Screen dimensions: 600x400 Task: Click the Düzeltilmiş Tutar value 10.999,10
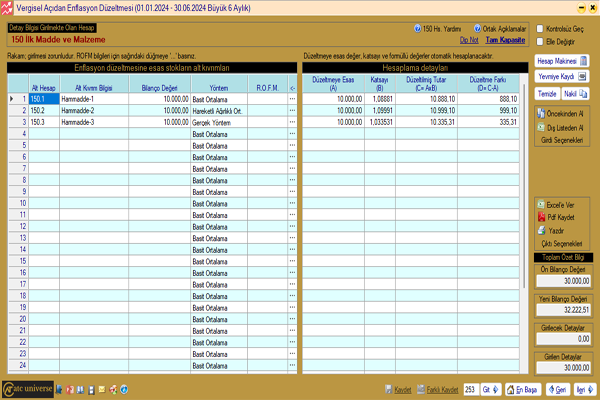426,110
